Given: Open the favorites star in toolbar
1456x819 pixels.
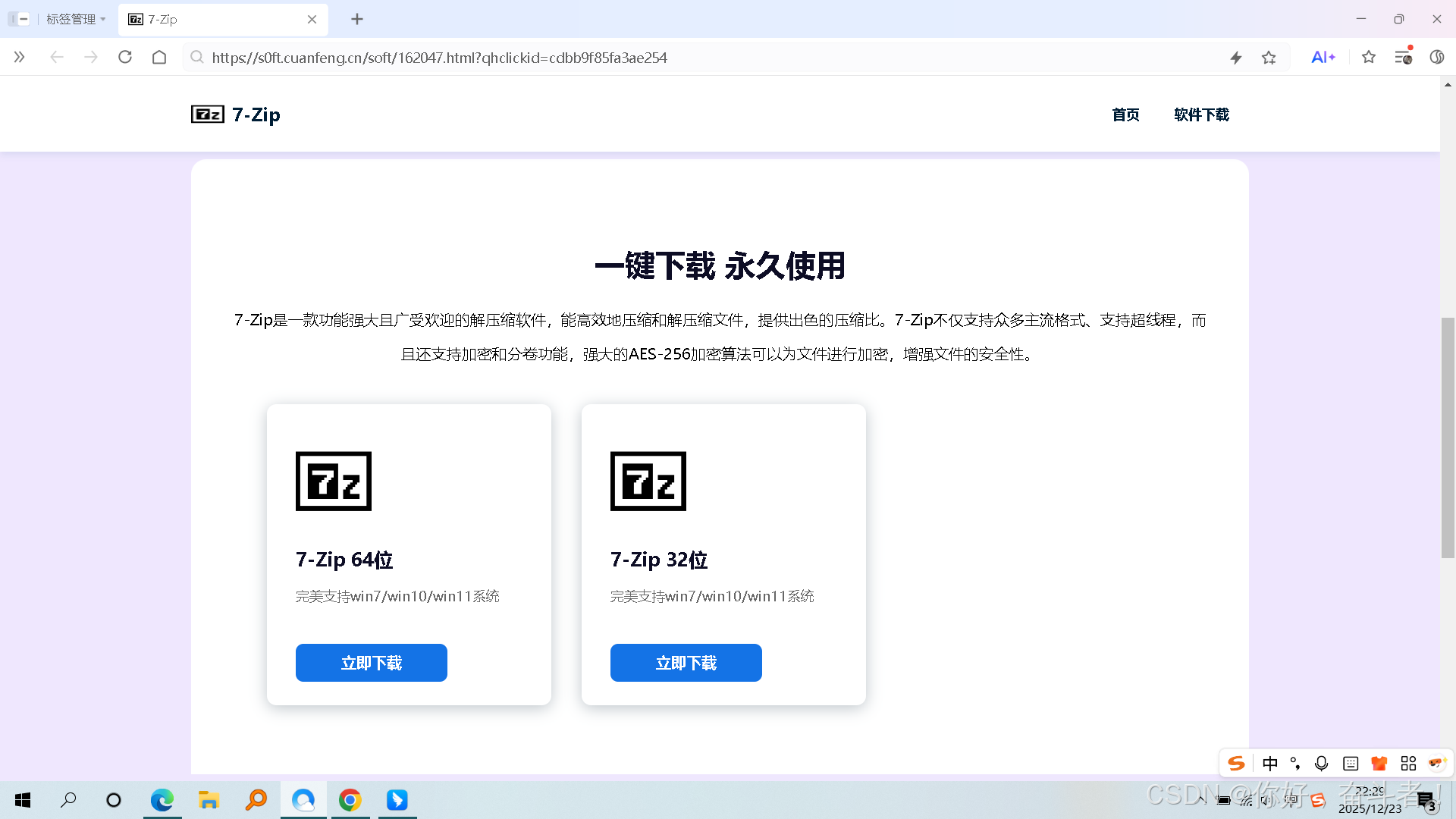Looking at the screenshot, I should (x=1369, y=57).
